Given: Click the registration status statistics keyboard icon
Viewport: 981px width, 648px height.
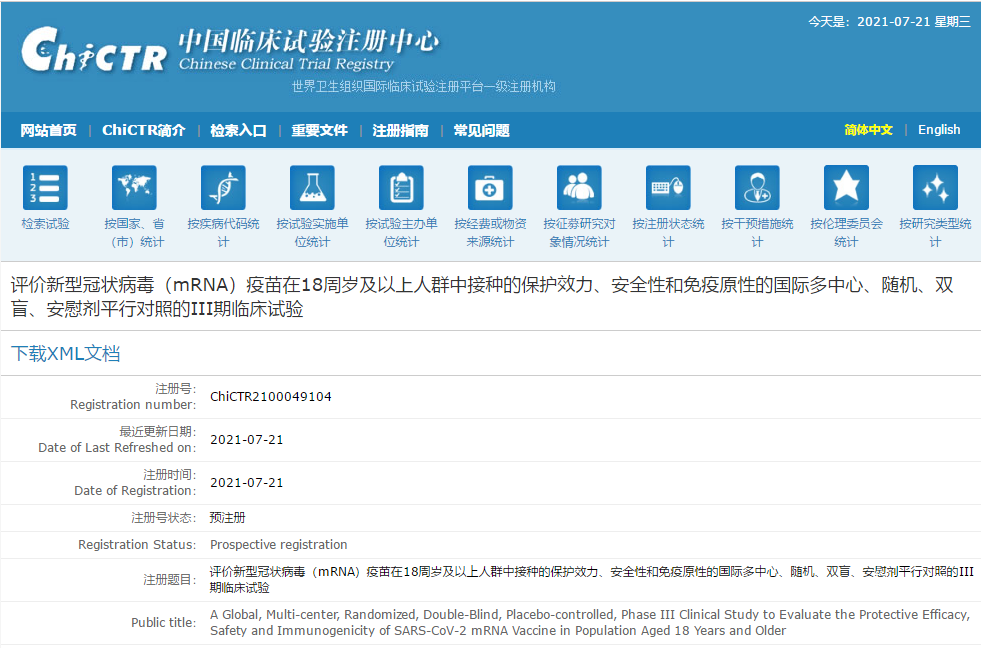Looking at the screenshot, I should click(668, 188).
